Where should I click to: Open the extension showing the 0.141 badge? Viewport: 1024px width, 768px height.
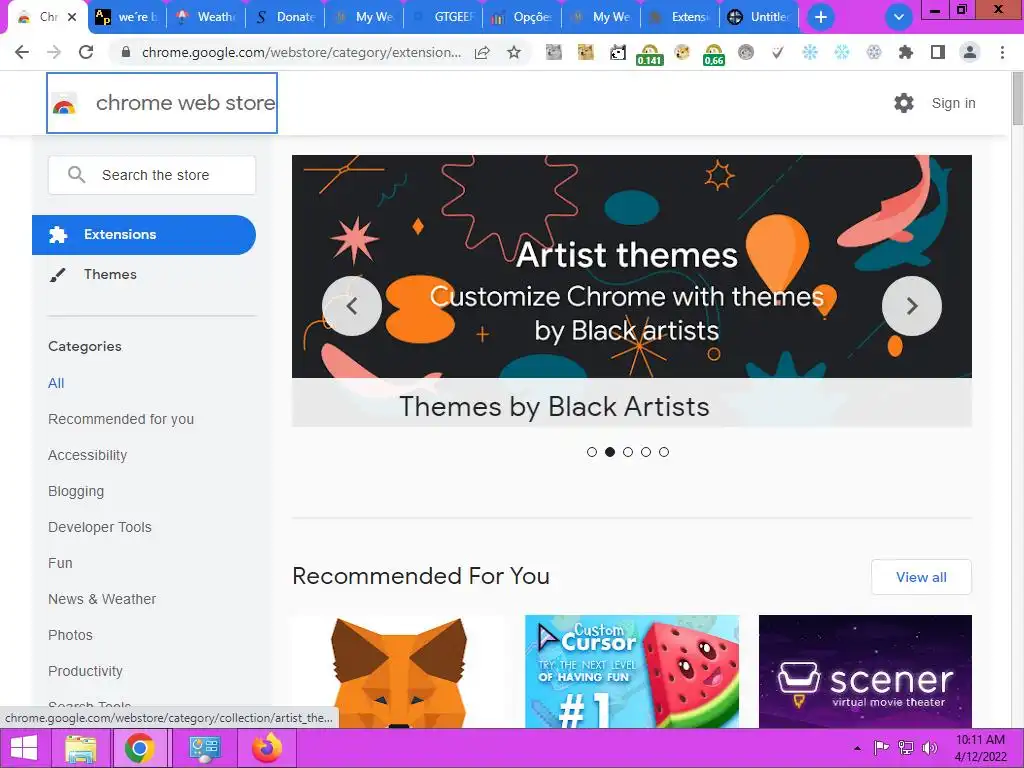pyautogui.click(x=649, y=55)
